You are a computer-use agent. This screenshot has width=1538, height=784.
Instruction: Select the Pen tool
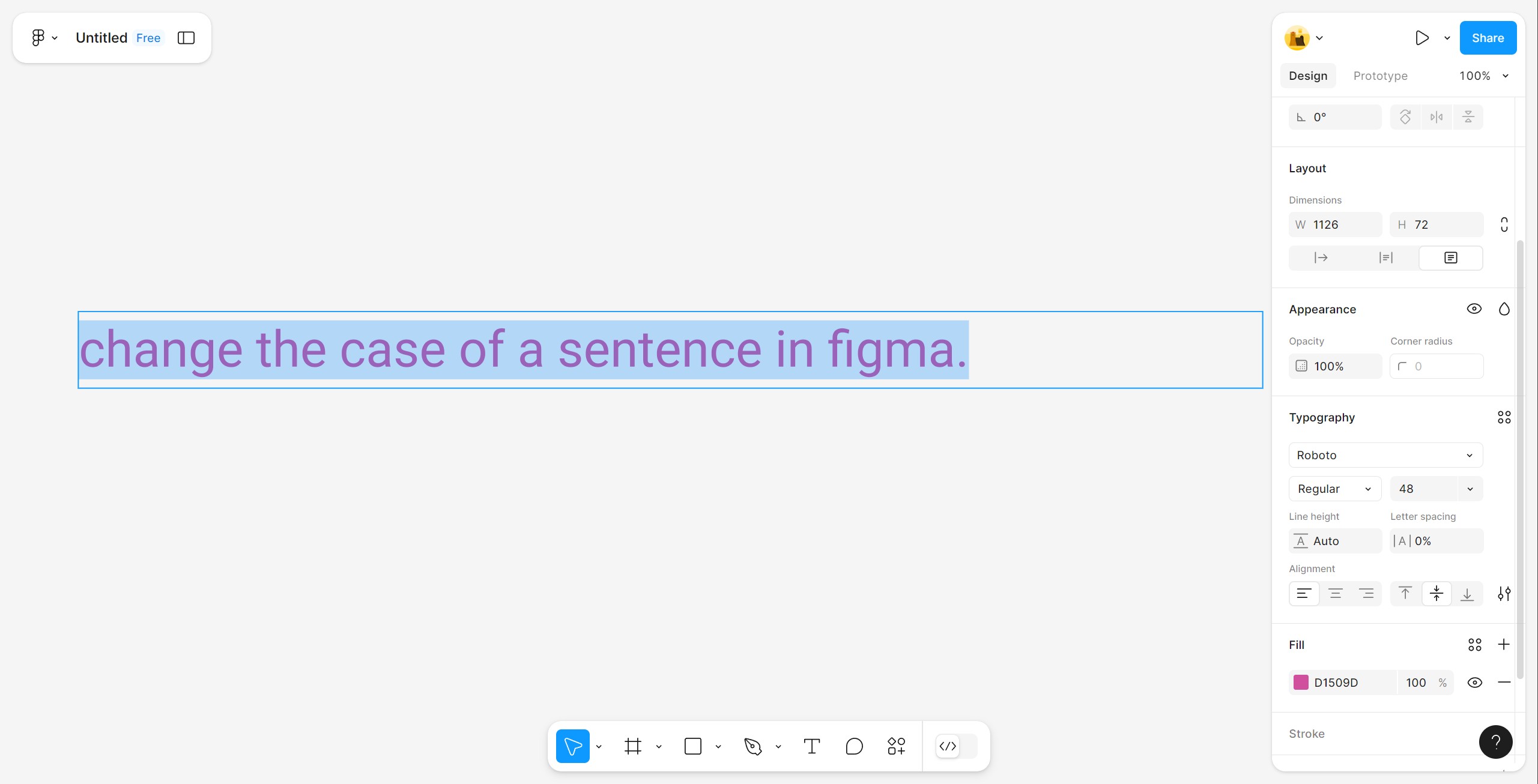pyautogui.click(x=752, y=746)
